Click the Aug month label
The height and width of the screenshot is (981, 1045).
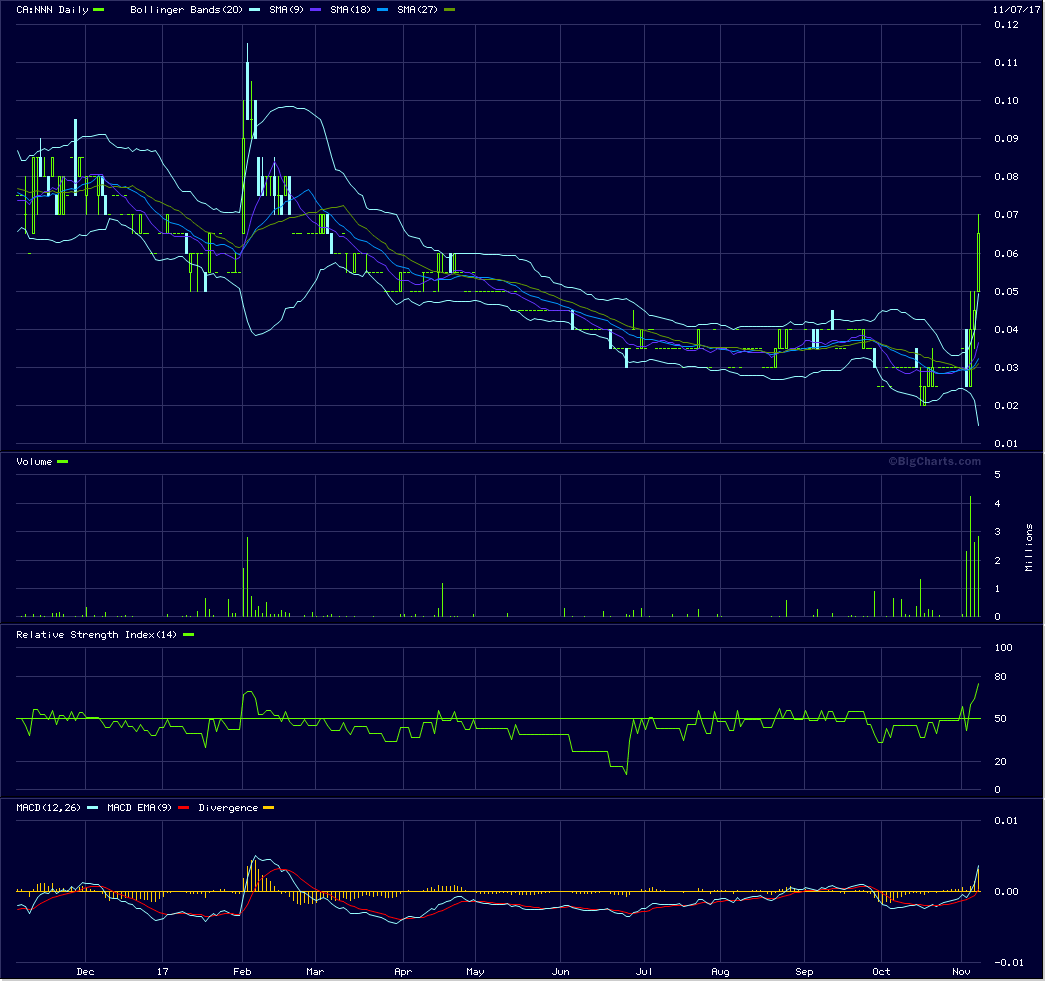[720, 972]
